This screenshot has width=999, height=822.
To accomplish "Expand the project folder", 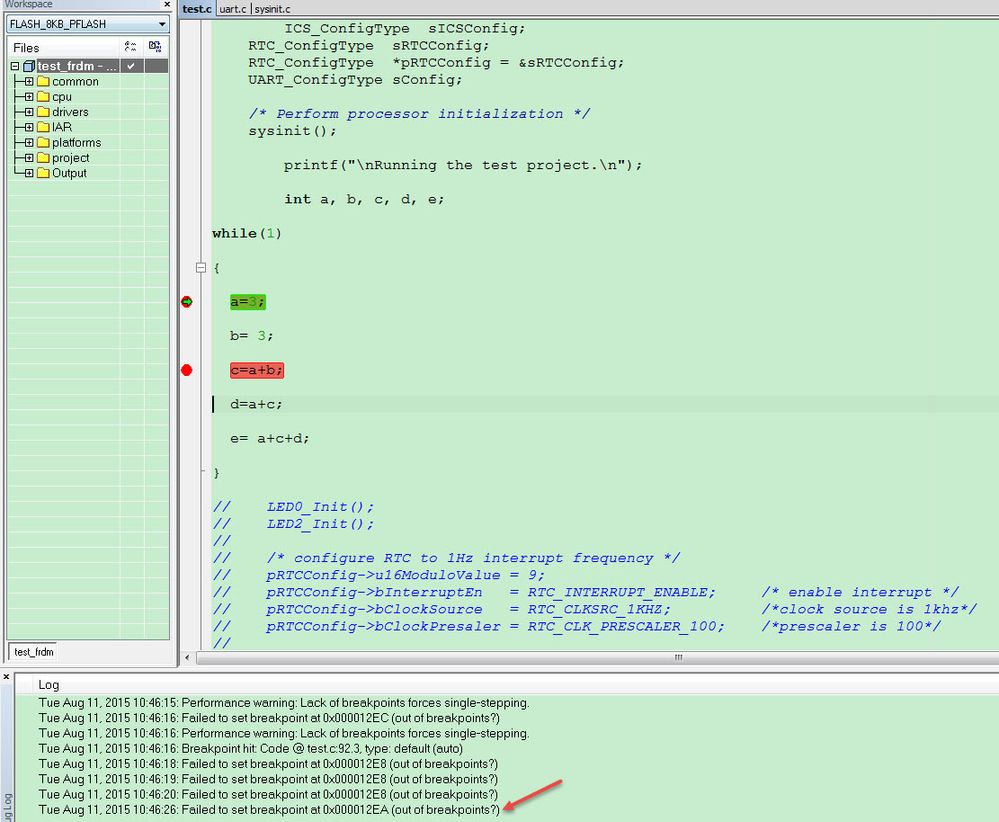I will [29, 158].
